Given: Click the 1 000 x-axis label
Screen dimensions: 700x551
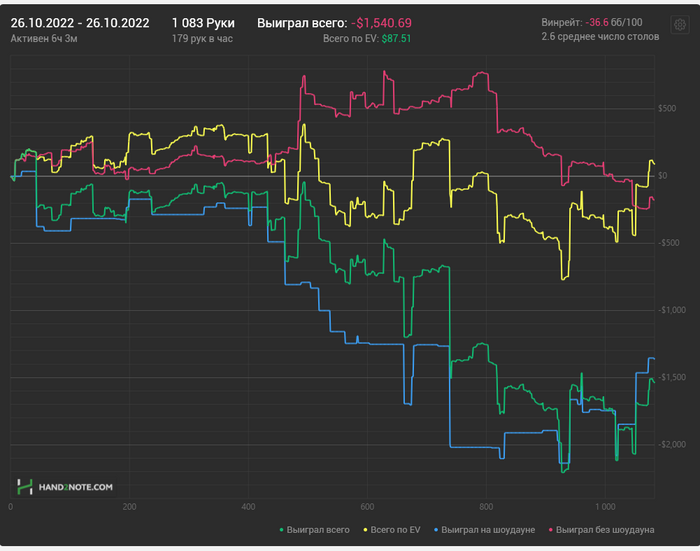Looking at the screenshot, I should pos(605,507).
